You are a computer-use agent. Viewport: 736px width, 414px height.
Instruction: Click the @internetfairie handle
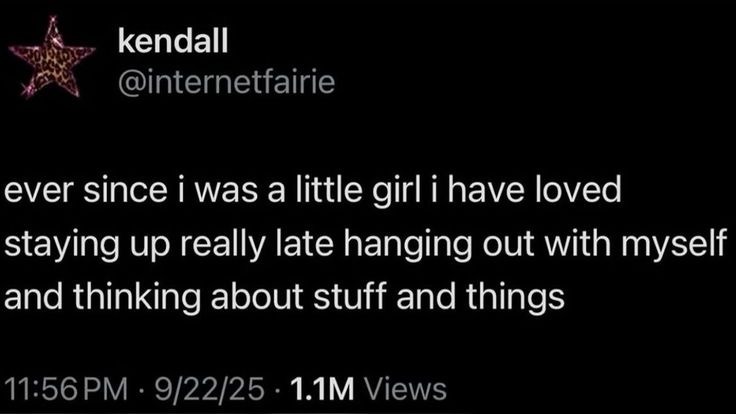[x=227, y=79]
